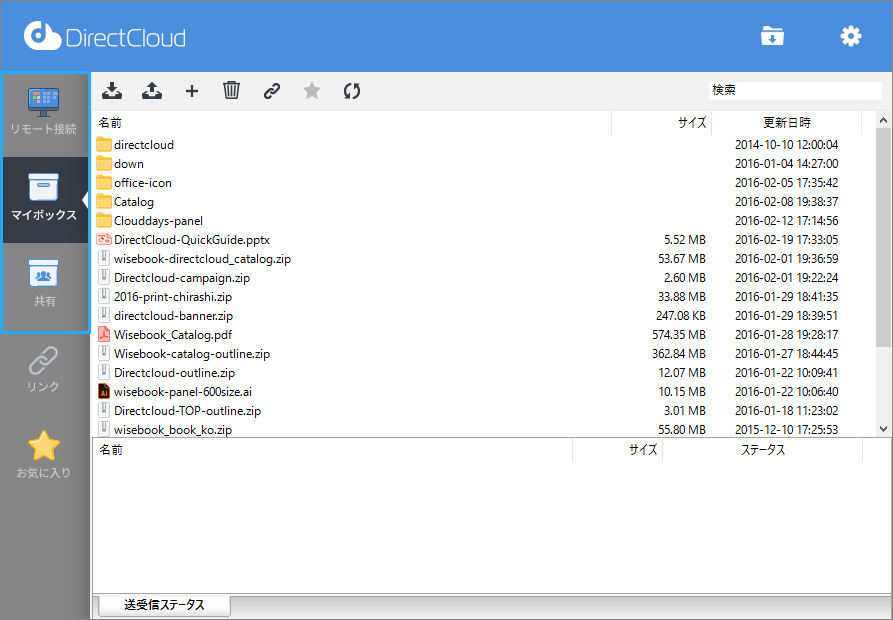Click the サイズ header in transfer pane

617,450
